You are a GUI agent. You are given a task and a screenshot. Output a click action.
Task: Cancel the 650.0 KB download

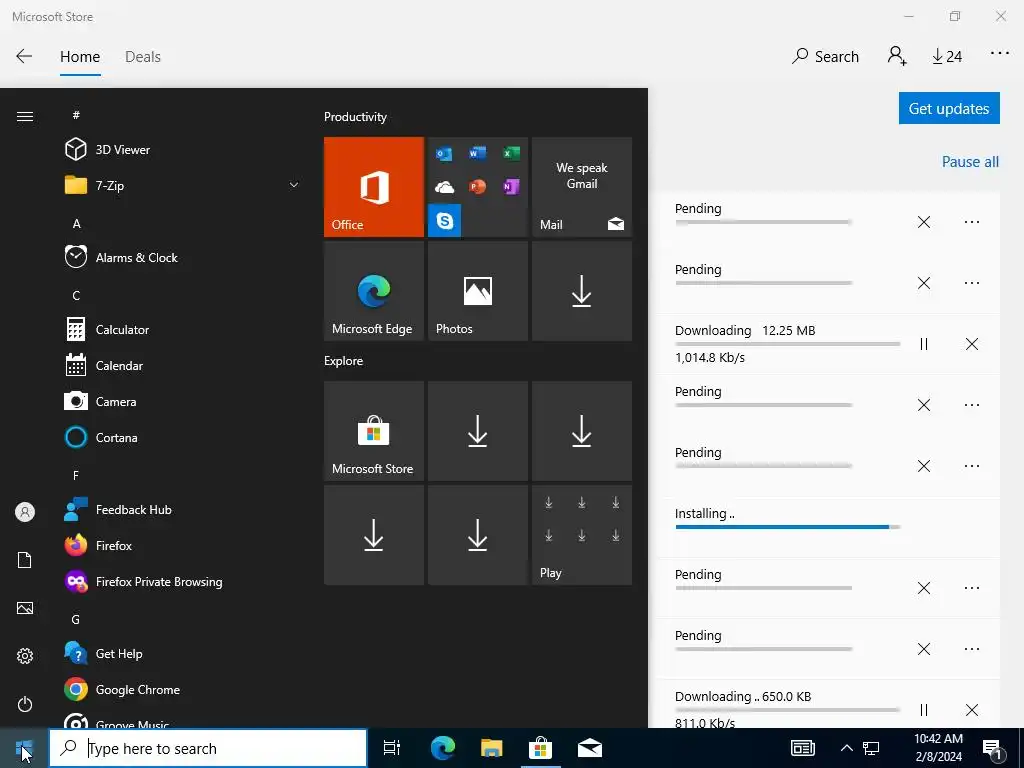click(972, 710)
